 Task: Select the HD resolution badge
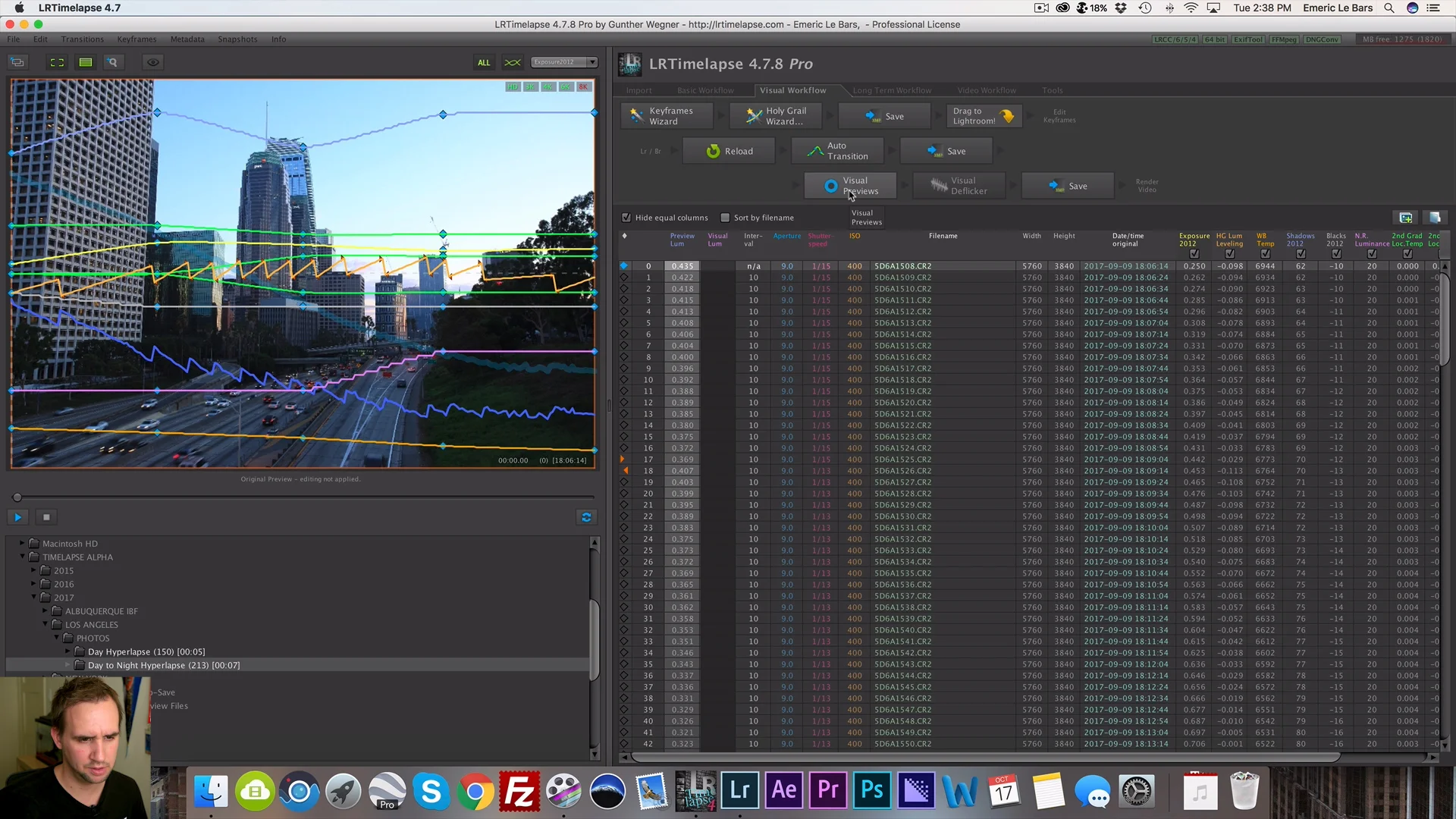(x=513, y=86)
